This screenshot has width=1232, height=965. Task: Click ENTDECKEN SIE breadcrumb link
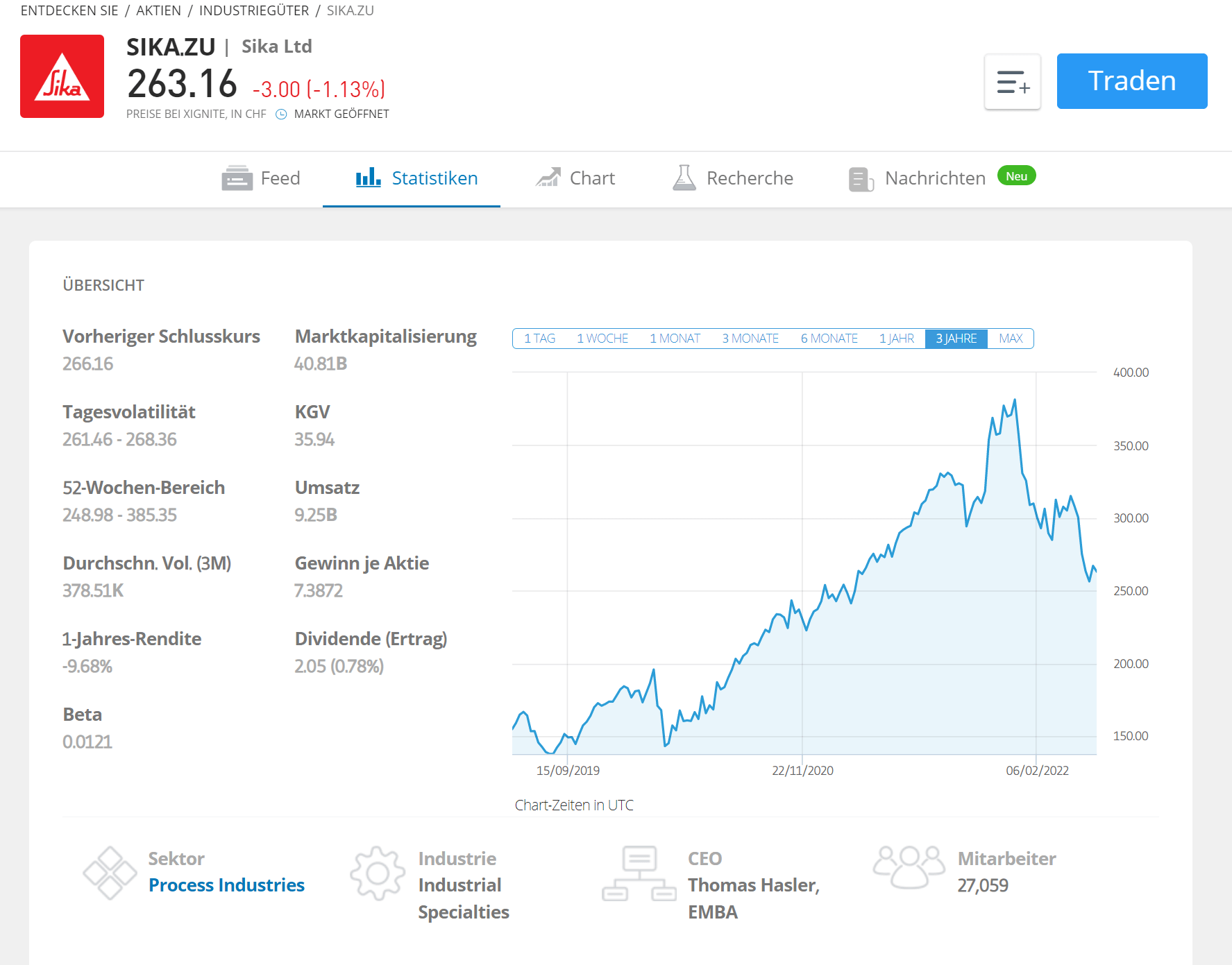[69, 10]
